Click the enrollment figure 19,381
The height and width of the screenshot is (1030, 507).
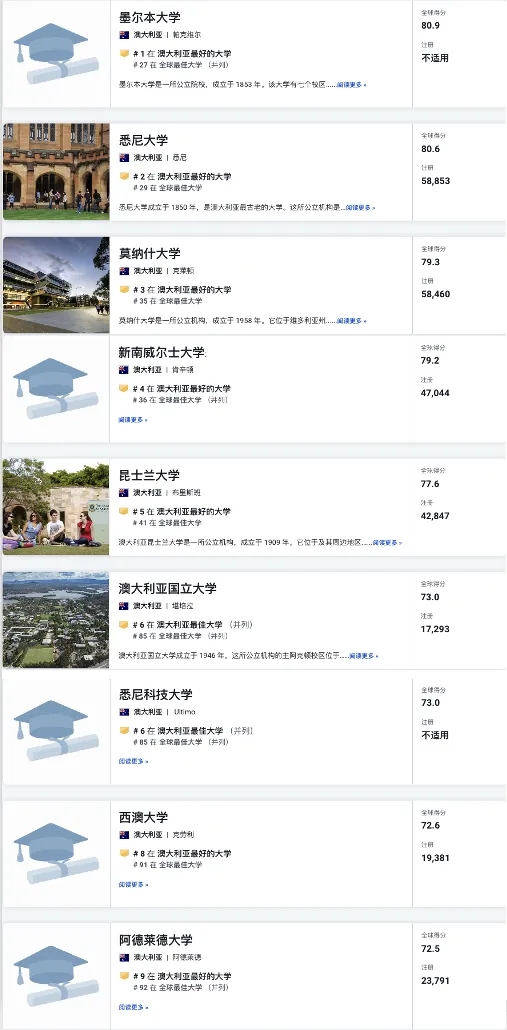pyautogui.click(x=435, y=858)
